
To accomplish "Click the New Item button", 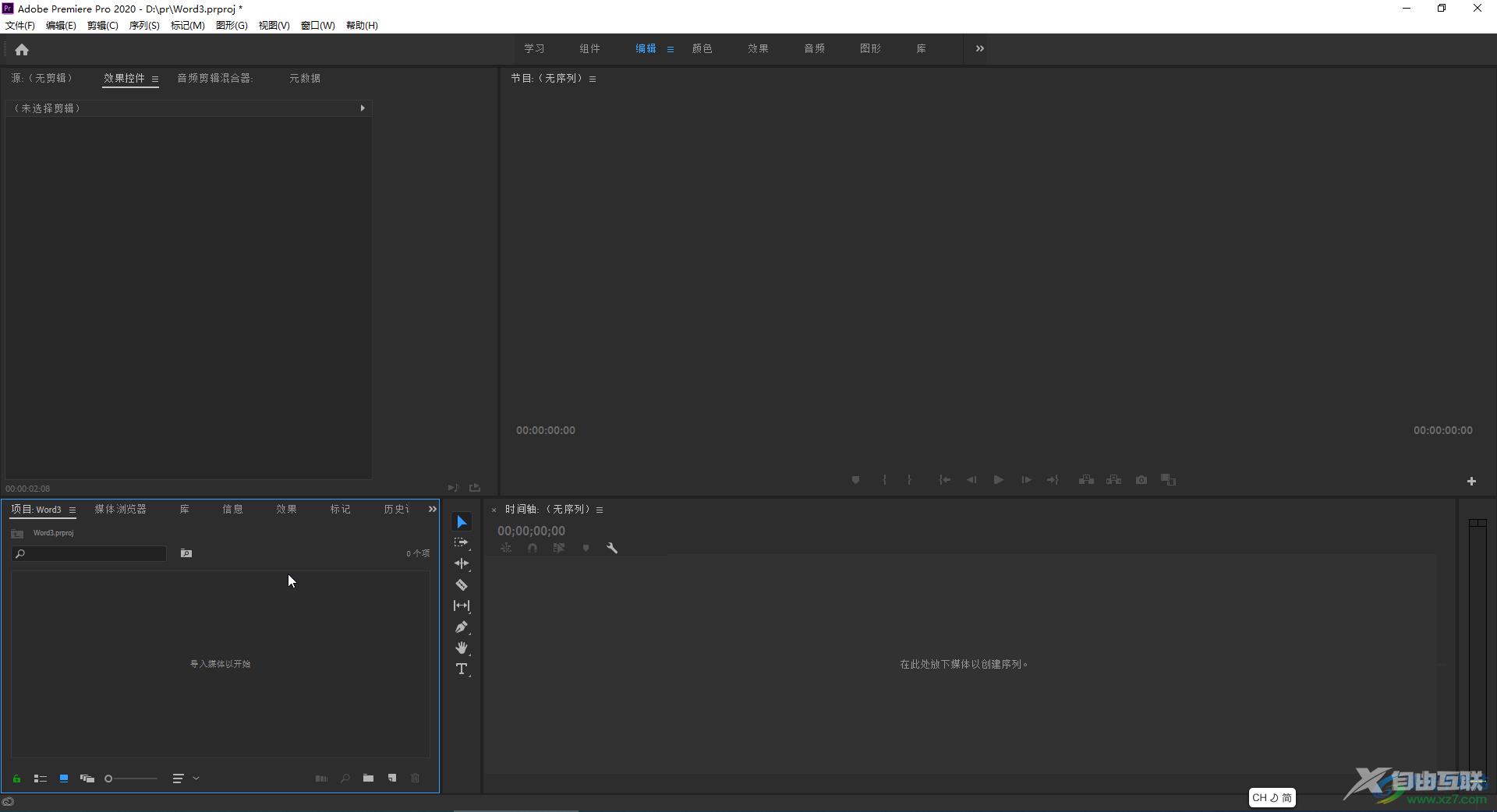I will point(392,778).
